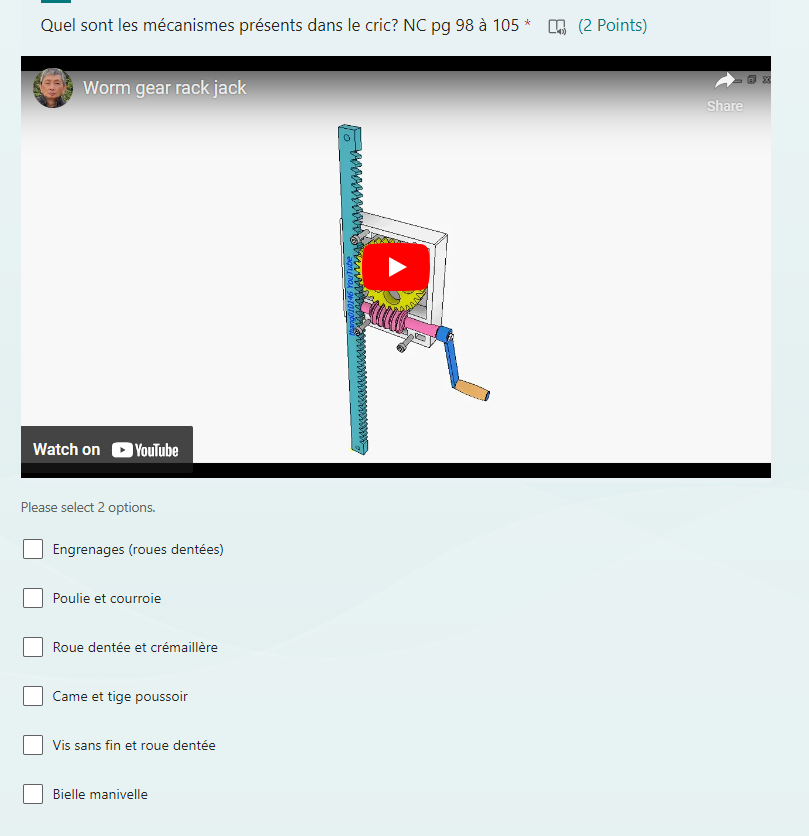The height and width of the screenshot is (836, 809).
Task: Click the orange crank handle in the video
Action: pos(472,389)
